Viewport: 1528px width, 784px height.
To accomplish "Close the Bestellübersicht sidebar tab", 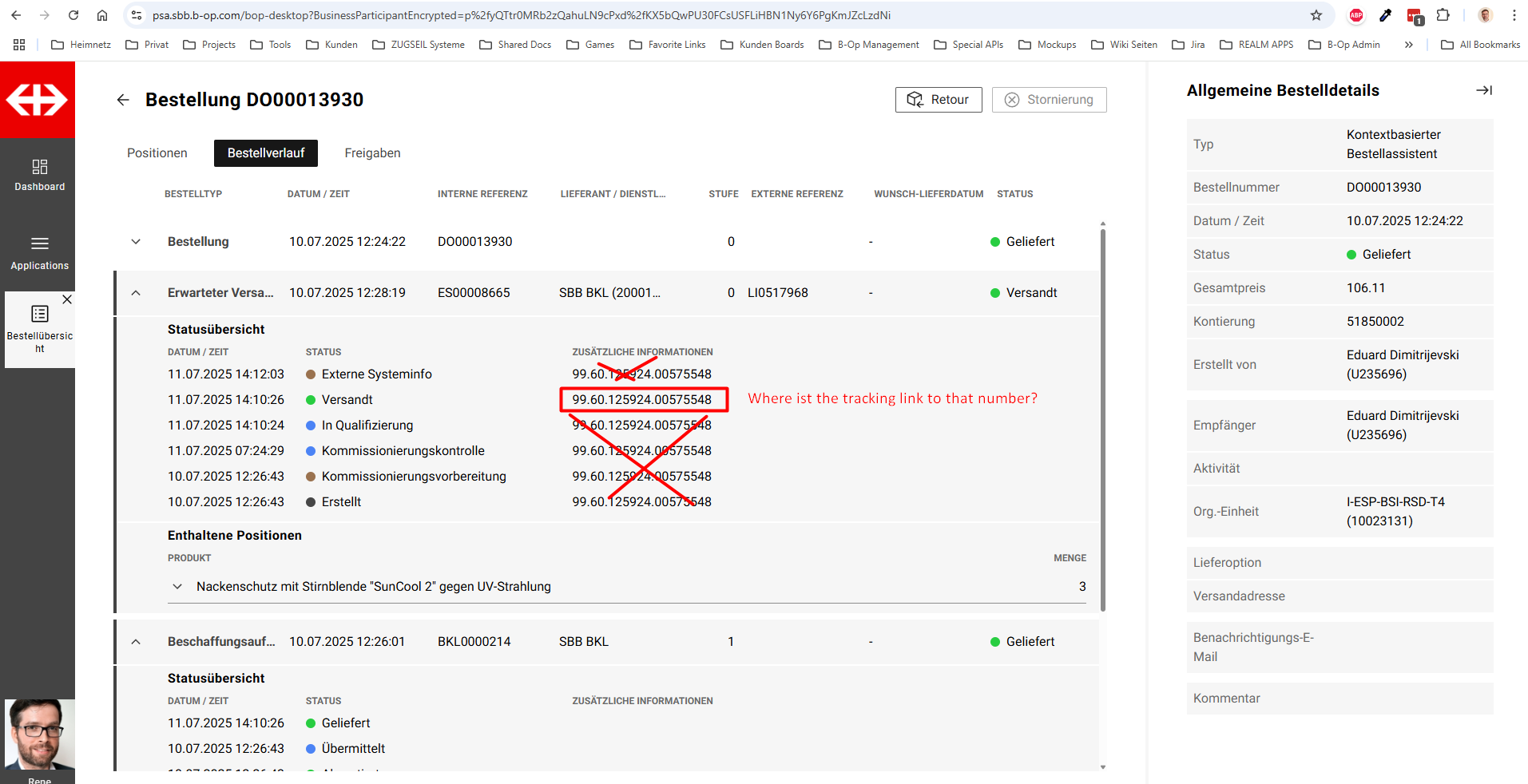I will 67,299.
